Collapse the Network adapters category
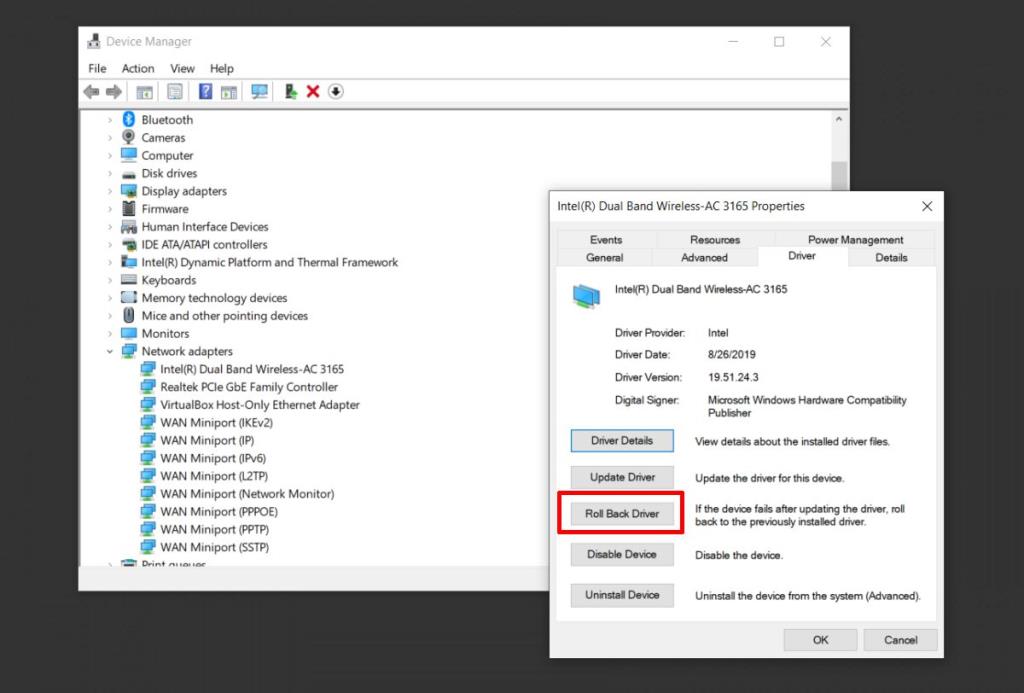This screenshot has height=693, width=1024. click(111, 351)
